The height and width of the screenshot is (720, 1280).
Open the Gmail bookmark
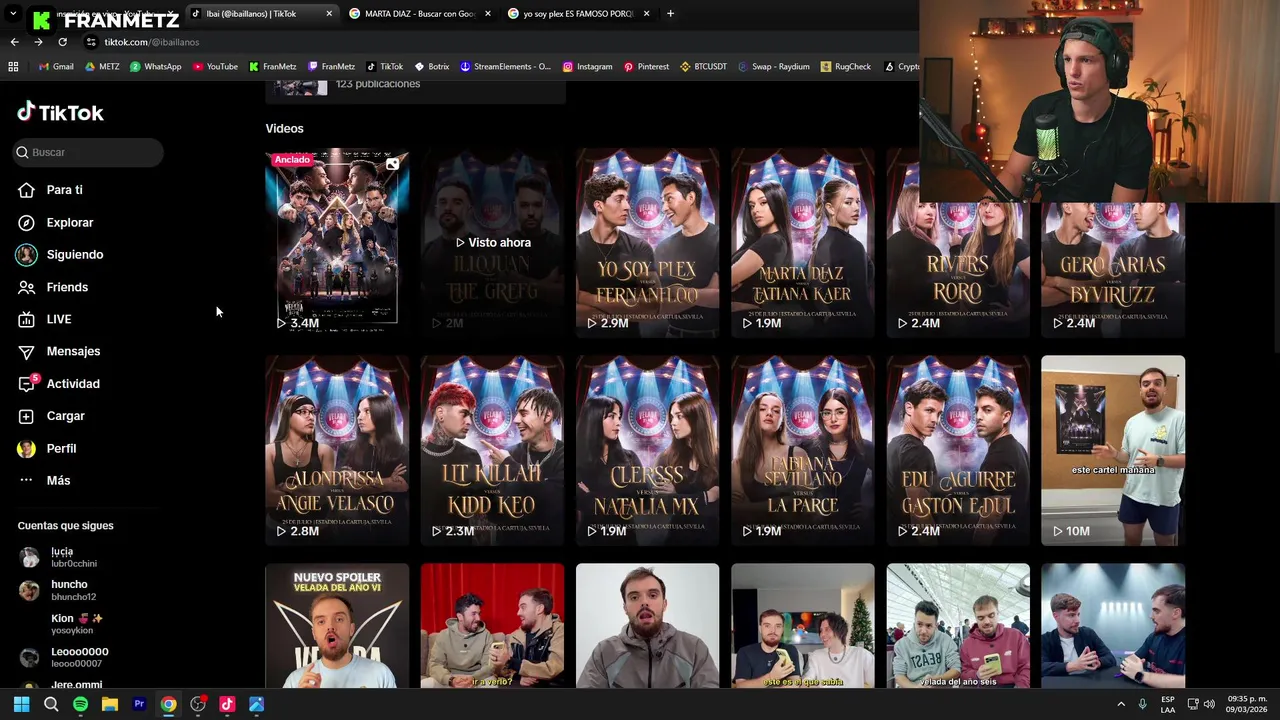[55, 67]
